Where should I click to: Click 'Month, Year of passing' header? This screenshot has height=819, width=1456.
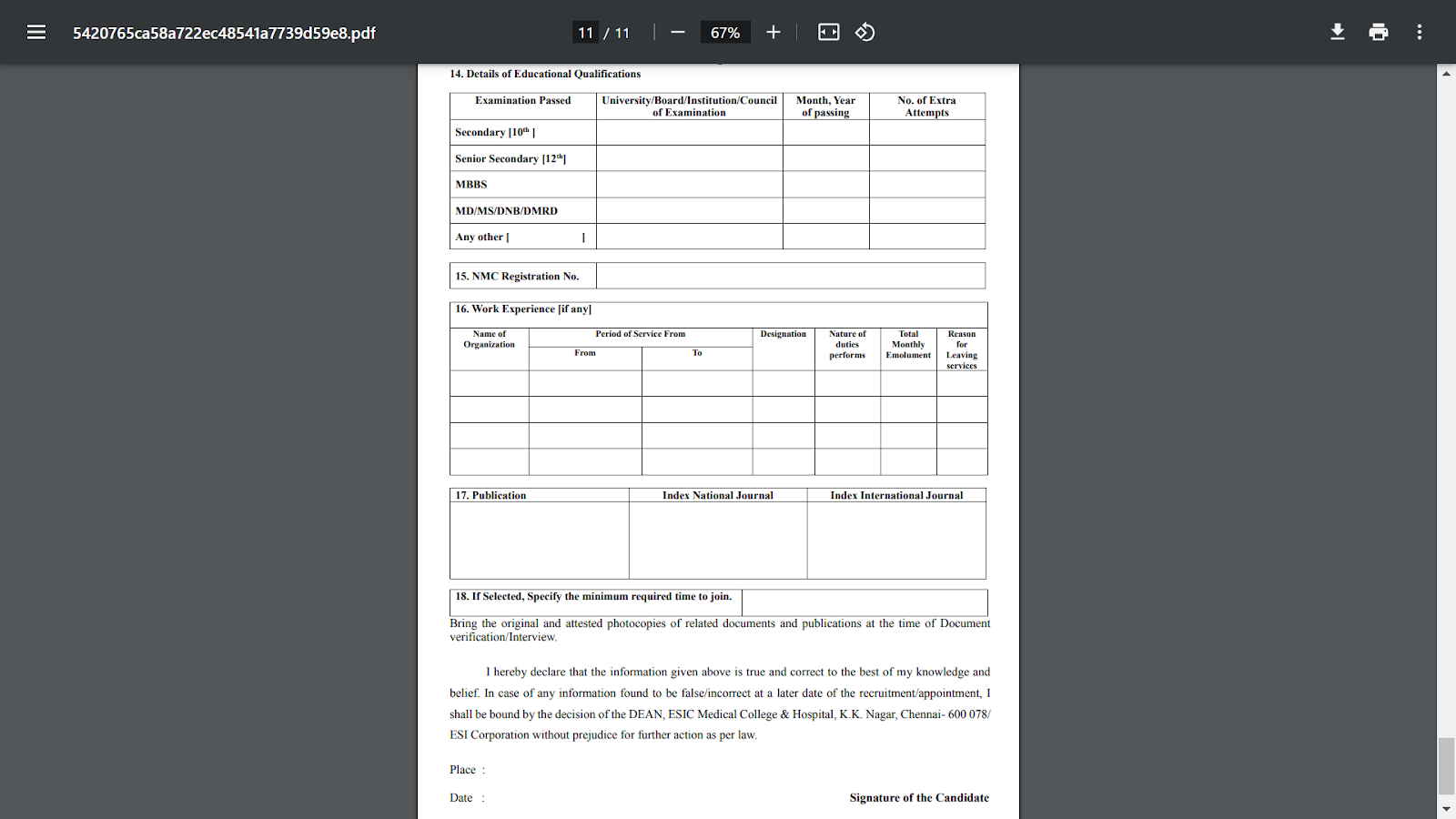(825, 106)
